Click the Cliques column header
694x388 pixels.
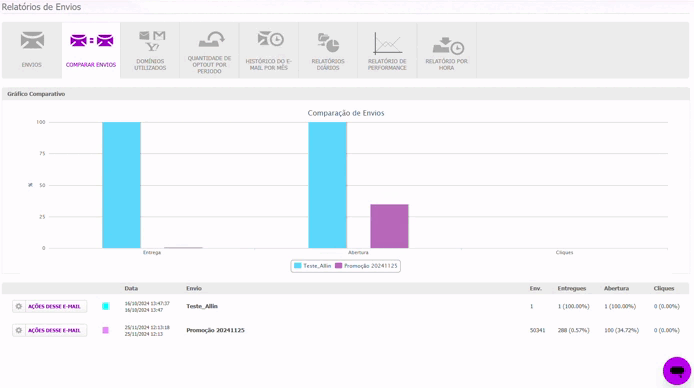click(664, 288)
